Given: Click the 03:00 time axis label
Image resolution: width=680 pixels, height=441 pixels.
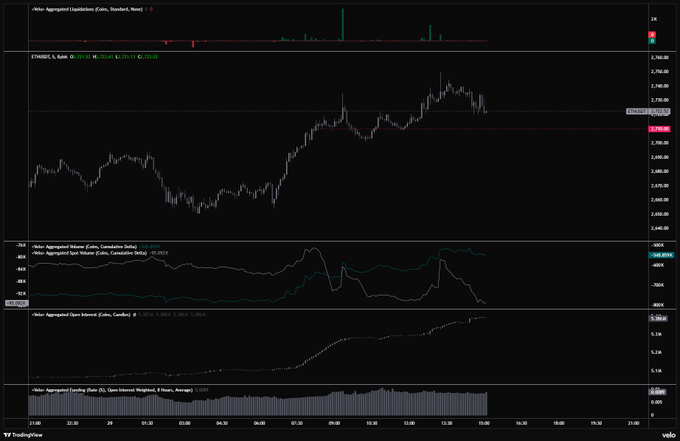Looking at the screenshot, I should coord(184,423).
